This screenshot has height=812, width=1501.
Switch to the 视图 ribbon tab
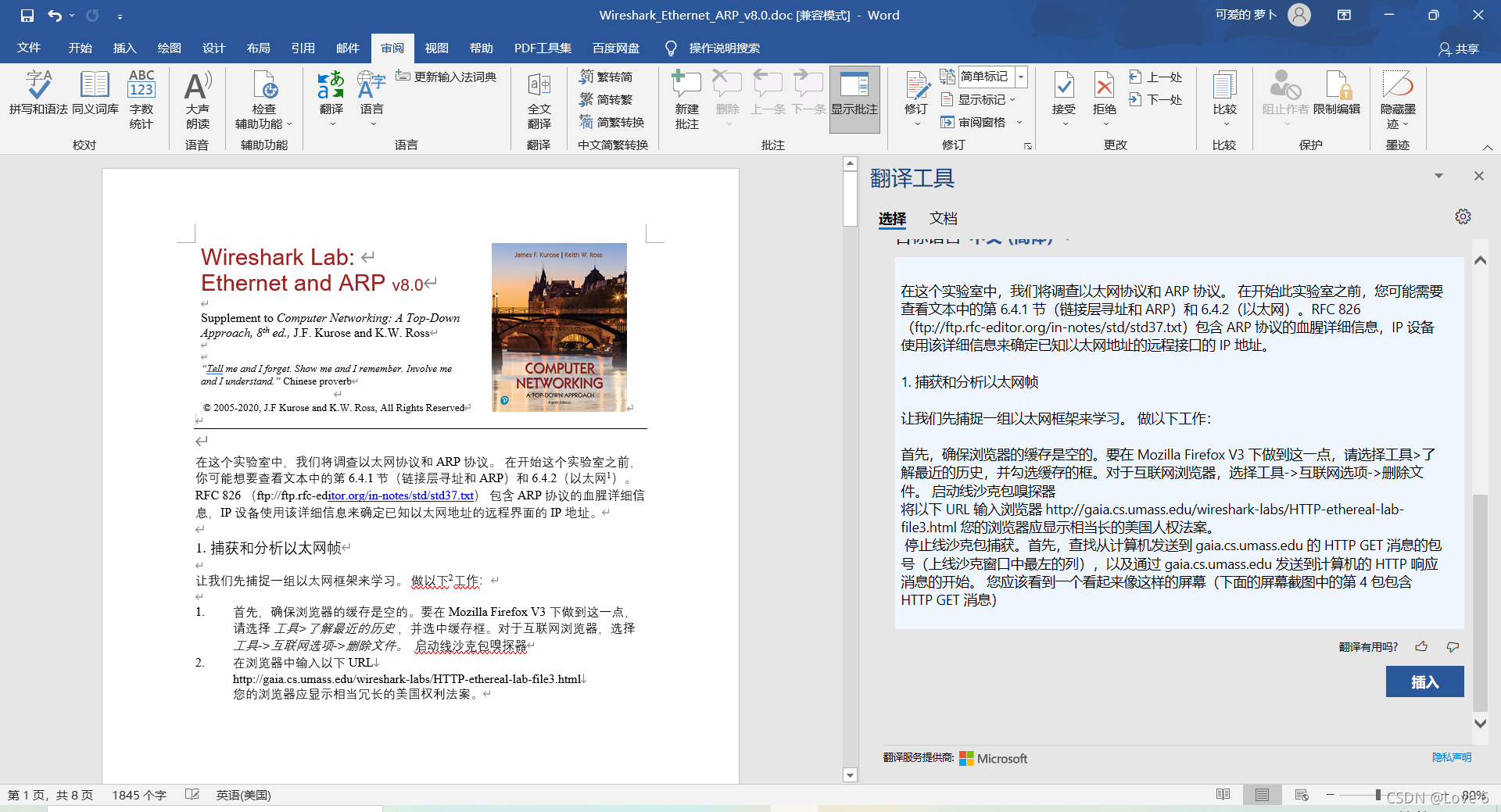click(x=436, y=48)
